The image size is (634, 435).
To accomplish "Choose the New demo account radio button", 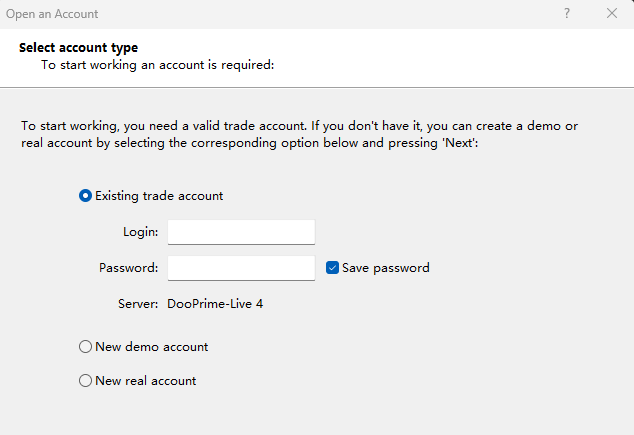I will (x=86, y=347).
